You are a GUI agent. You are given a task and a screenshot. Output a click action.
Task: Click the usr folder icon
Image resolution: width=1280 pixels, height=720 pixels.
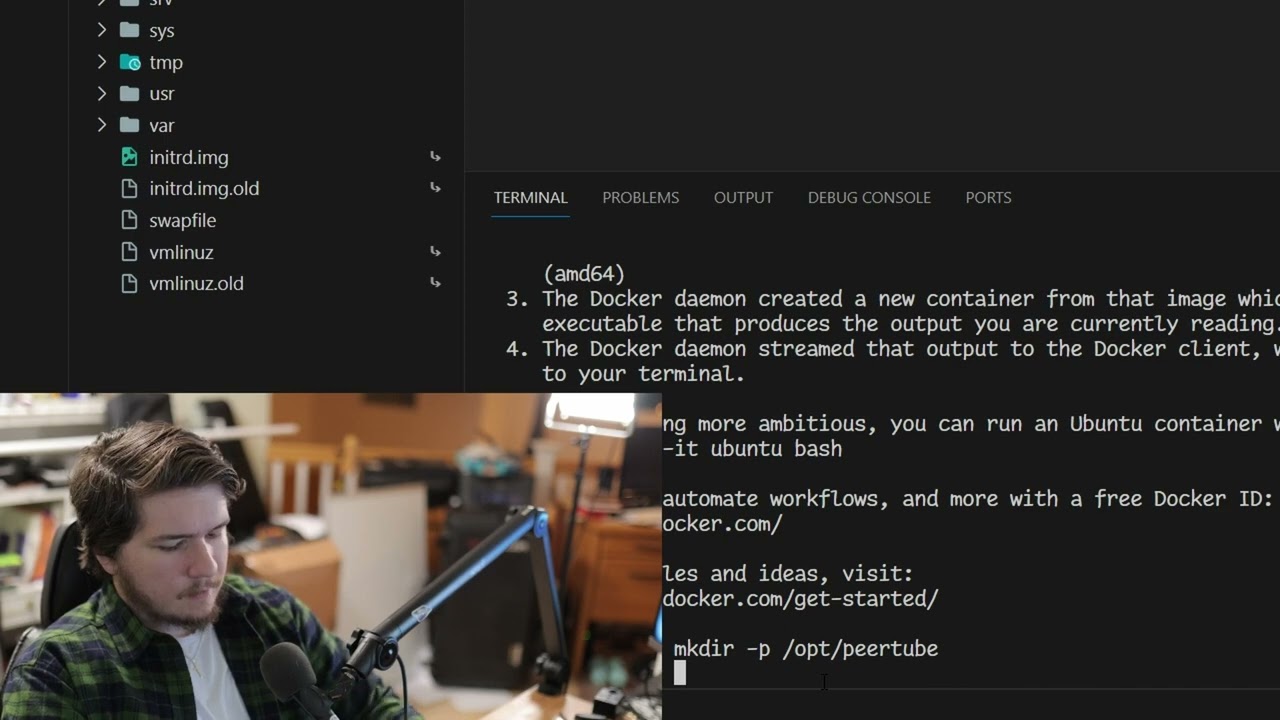pyautogui.click(x=129, y=93)
